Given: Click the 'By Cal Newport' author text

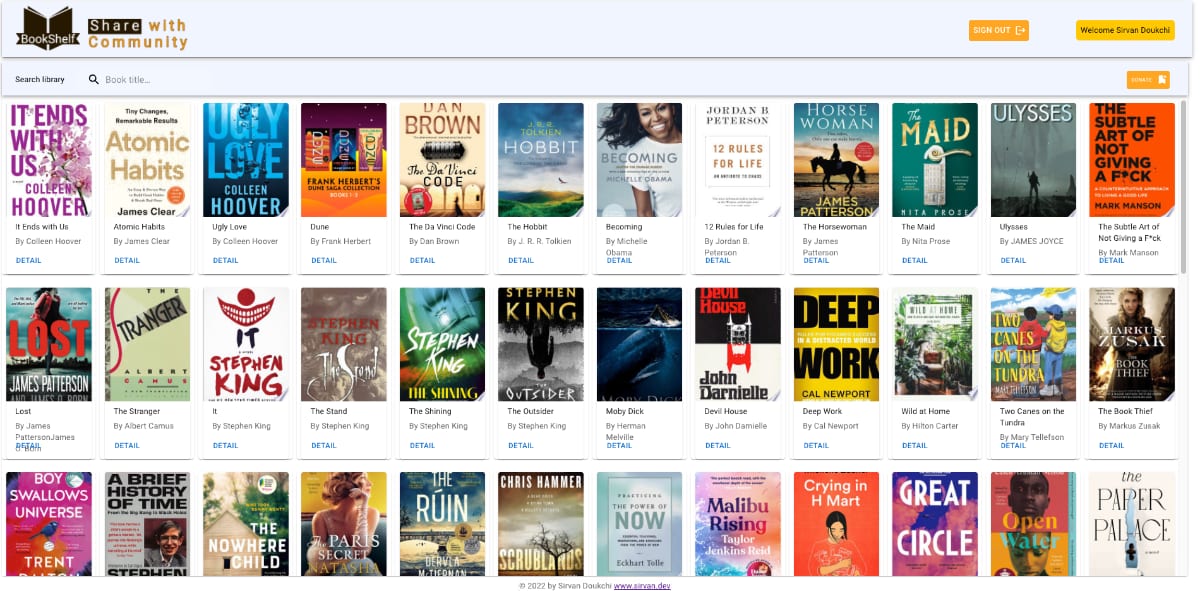Looking at the screenshot, I should tap(831, 426).
